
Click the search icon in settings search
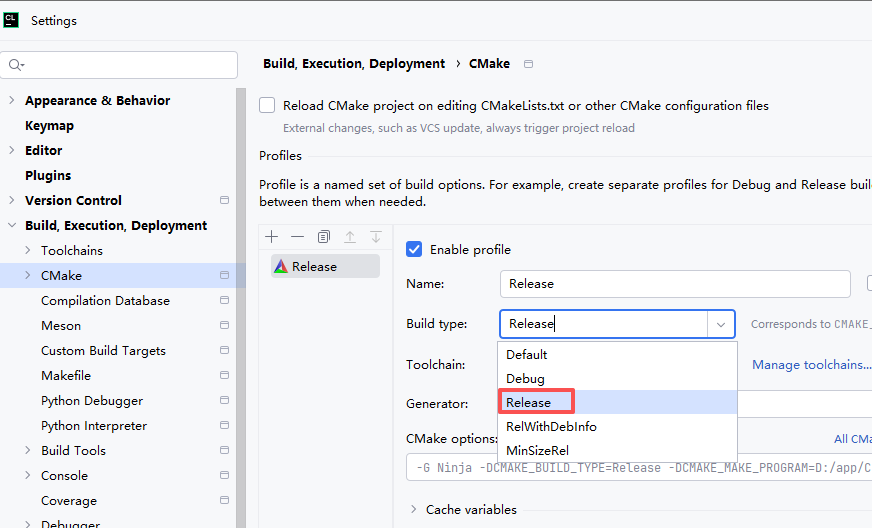click(16, 65)
